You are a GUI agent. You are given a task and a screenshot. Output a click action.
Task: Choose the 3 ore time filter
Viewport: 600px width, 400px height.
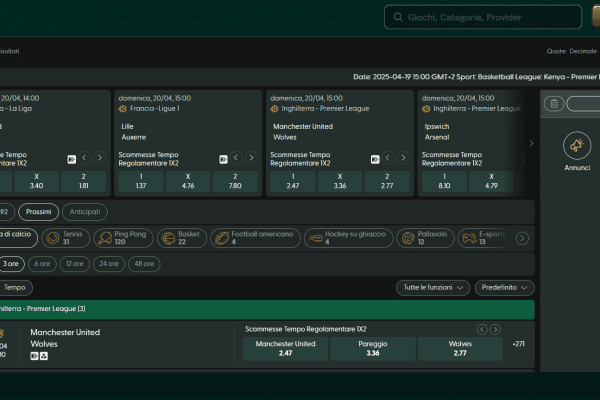tap(11, 264)
